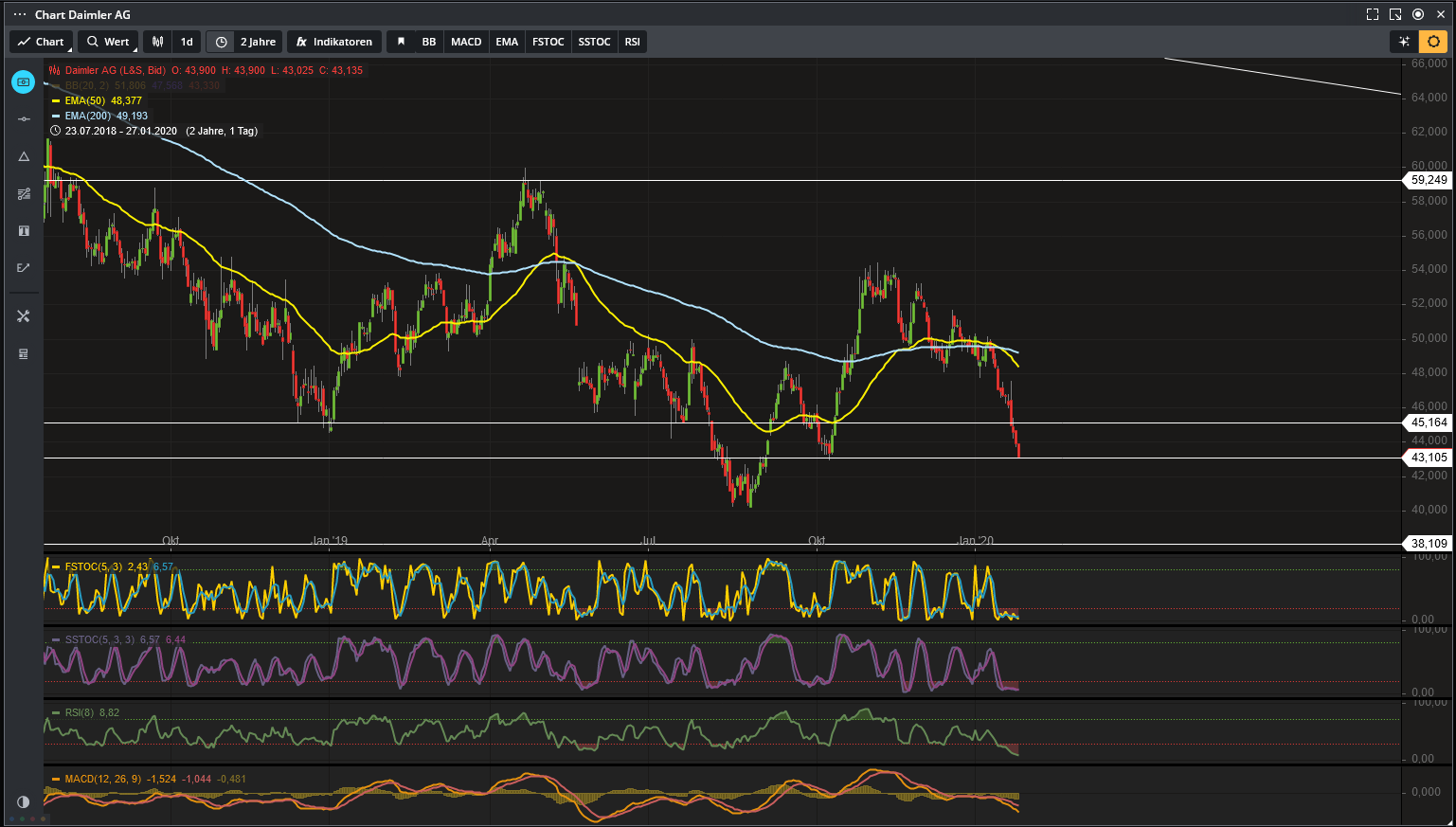Expand the Wert search dropdown
The image size is (1456, 827).
click(x=108, y=42)
